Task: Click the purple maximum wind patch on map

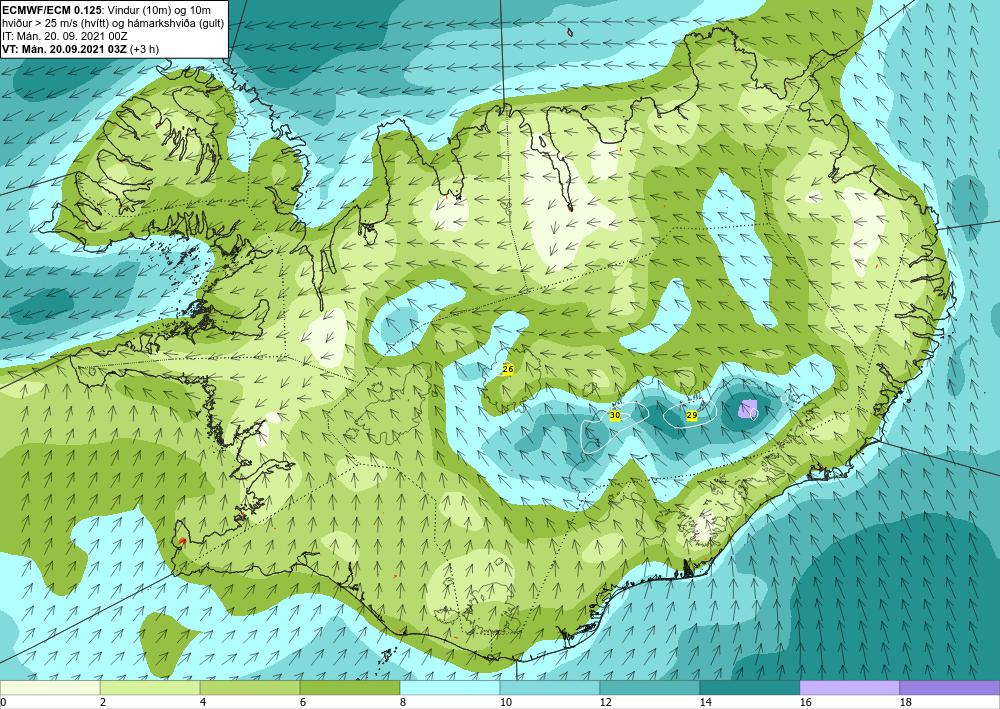Action: coord(747,409)
